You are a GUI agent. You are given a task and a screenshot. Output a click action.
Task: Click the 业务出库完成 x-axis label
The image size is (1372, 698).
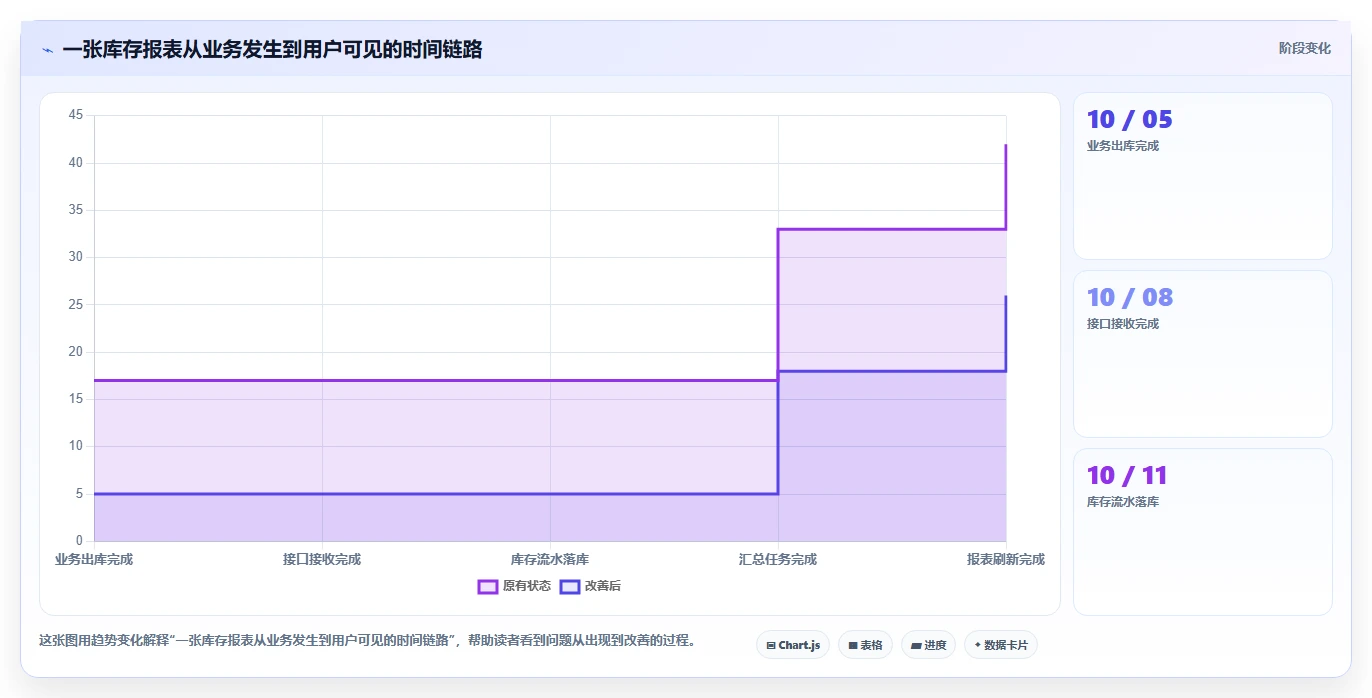pos(94,559)
